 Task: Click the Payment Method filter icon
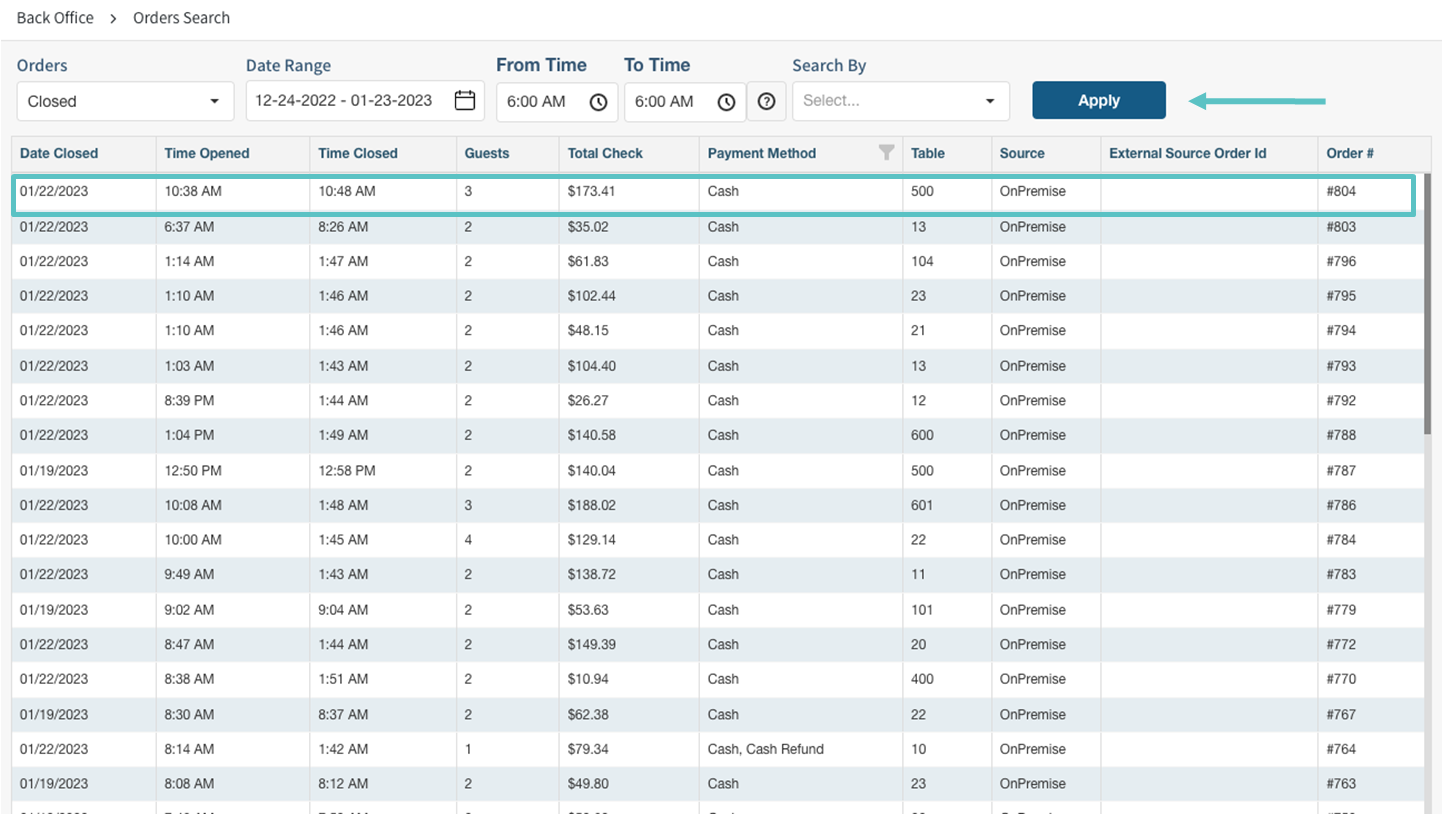click(885, 153)
